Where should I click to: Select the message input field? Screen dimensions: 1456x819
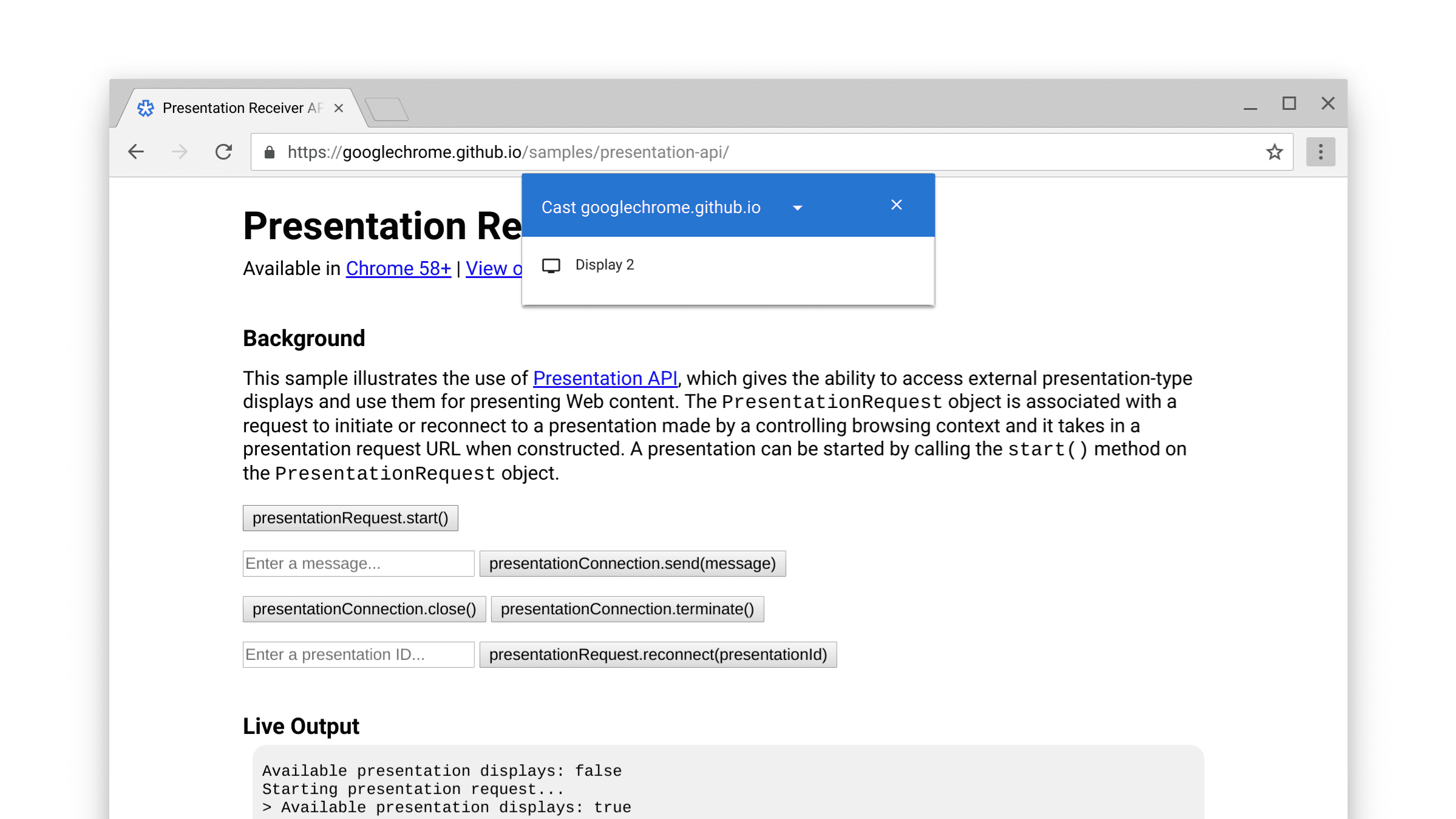coord(358,563)
